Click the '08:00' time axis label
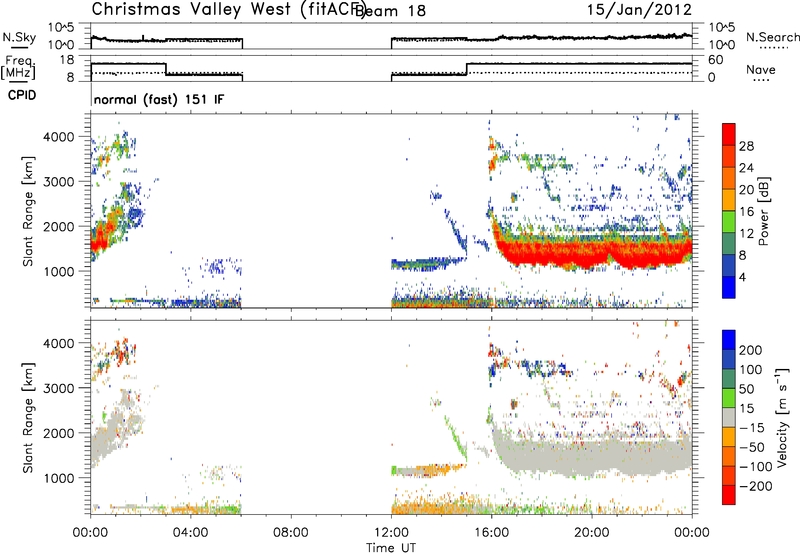800x554 pixels. (291, 533)
